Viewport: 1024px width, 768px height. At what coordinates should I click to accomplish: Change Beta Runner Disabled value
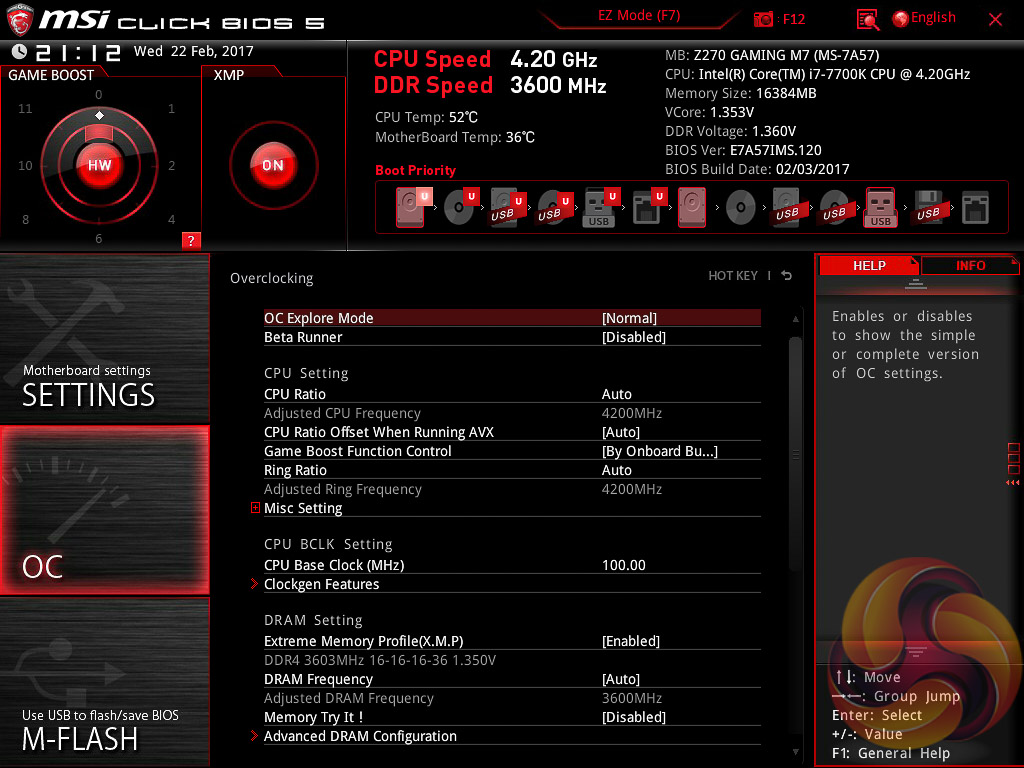pos(633,337)
